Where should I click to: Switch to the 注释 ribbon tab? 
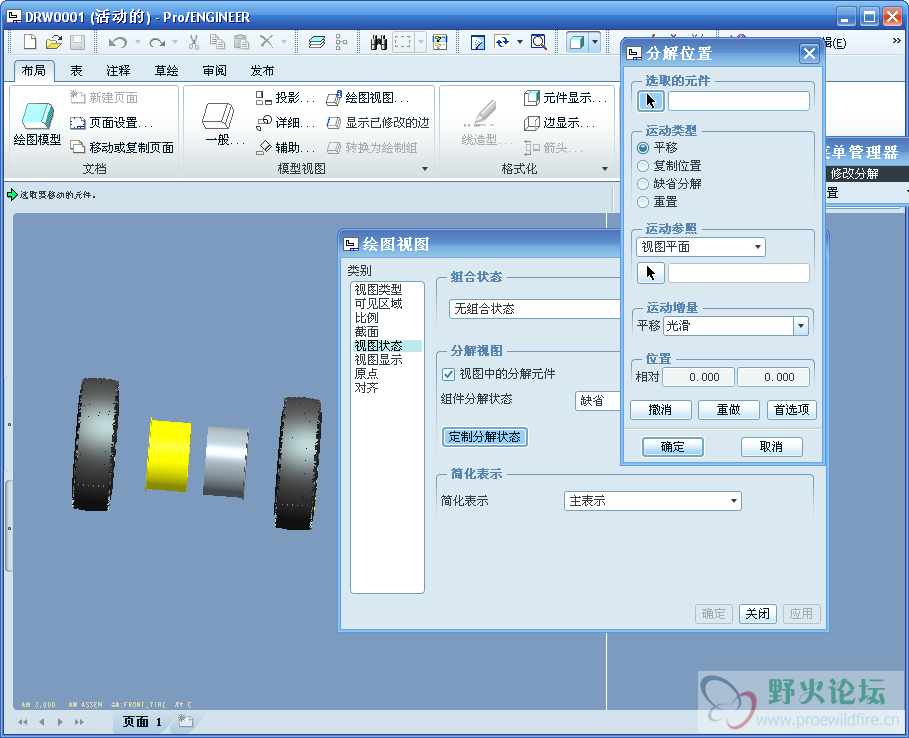coord(118,71)
